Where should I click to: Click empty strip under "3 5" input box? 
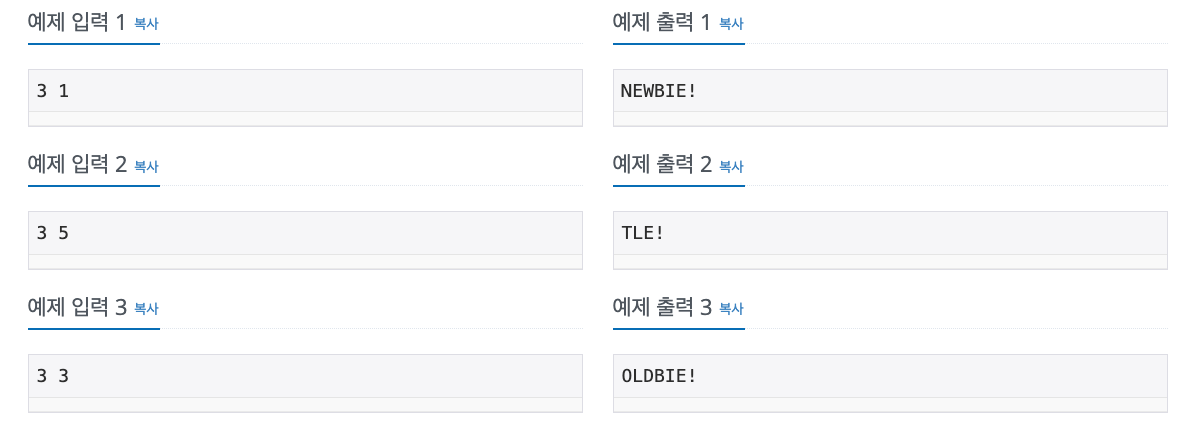(305, 261)
